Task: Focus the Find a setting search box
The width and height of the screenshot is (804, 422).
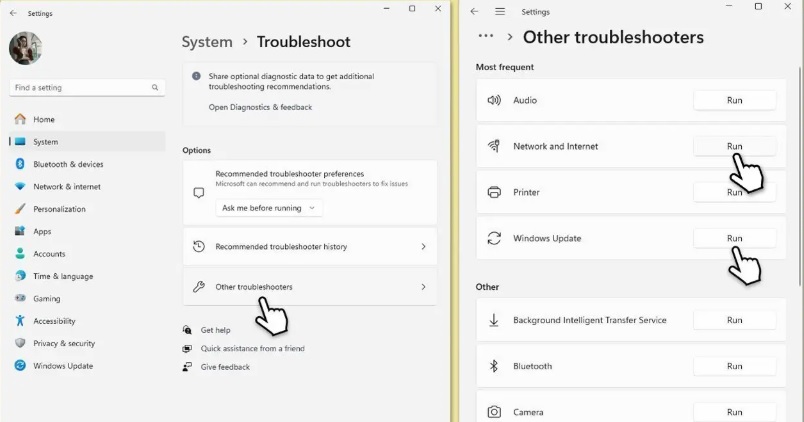Action: [x=87, y=88]
